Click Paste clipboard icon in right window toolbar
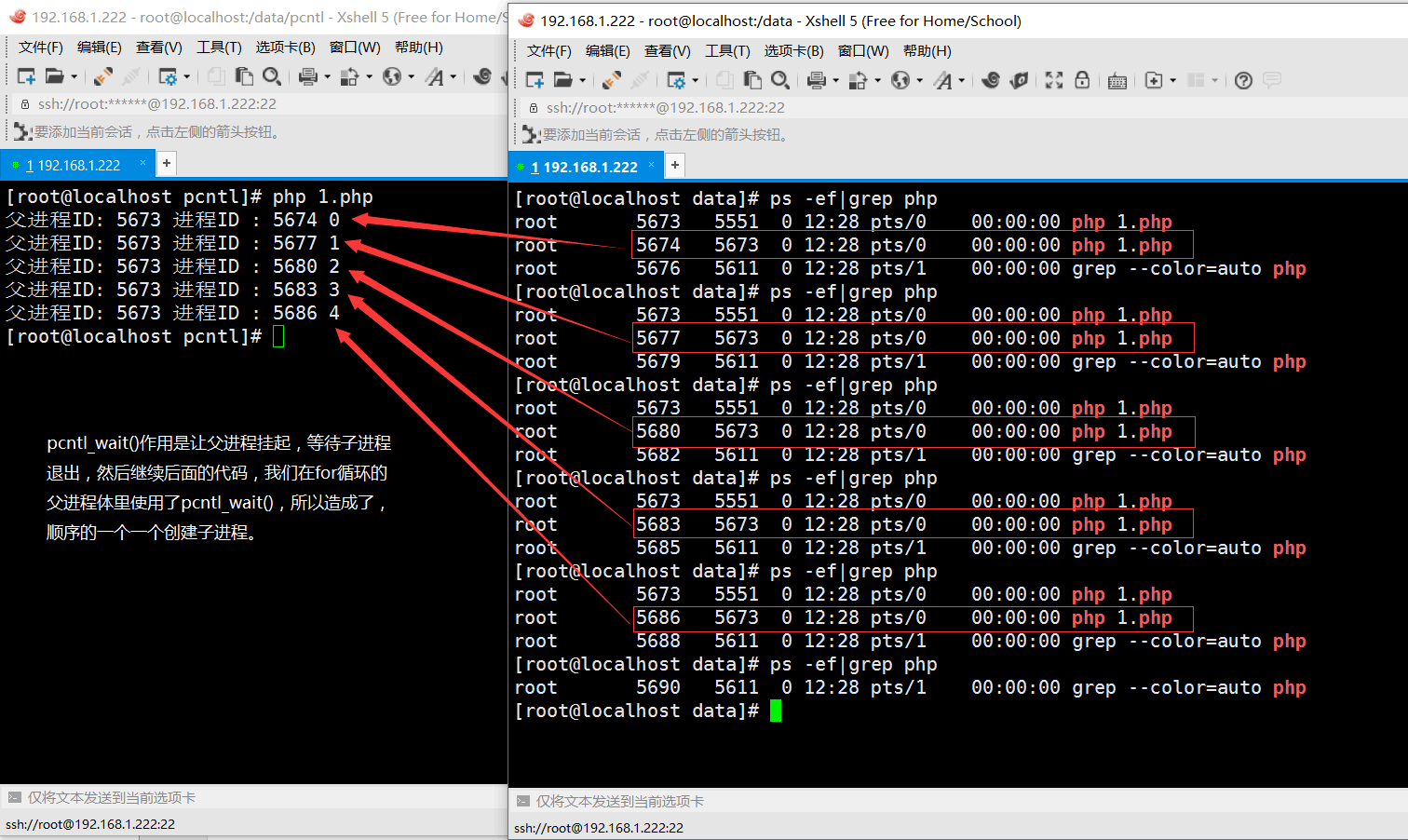1408x840 pixels. tap(752, 81)
